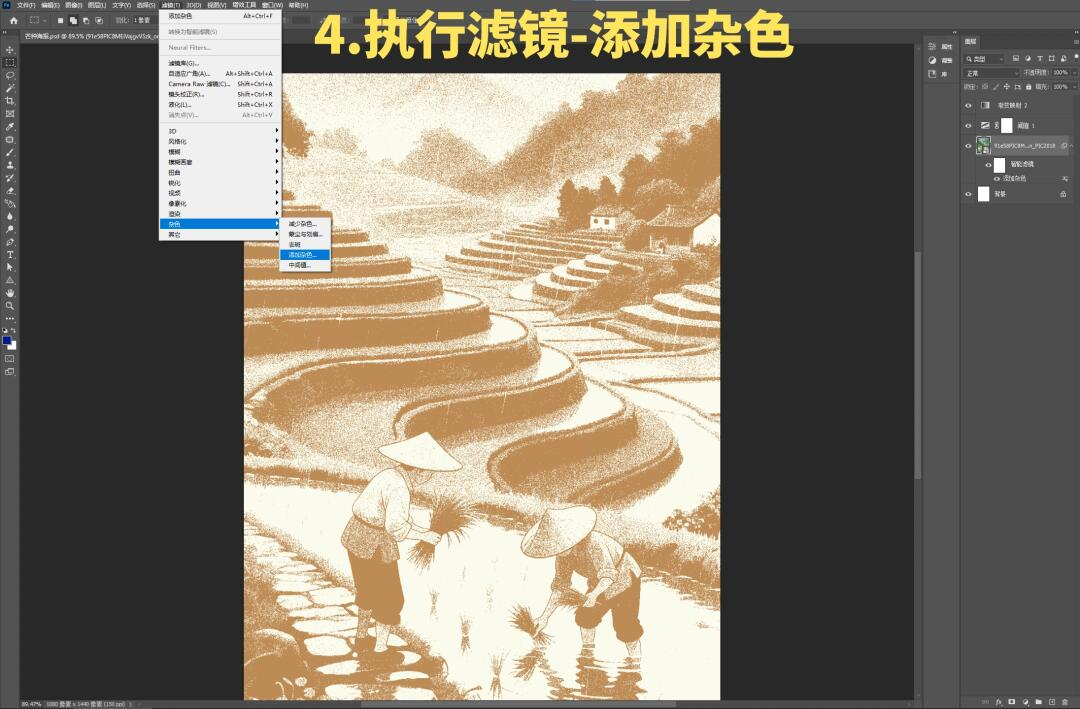Select the Brush tool
The image size is (1080, 709).
point(10,152)
